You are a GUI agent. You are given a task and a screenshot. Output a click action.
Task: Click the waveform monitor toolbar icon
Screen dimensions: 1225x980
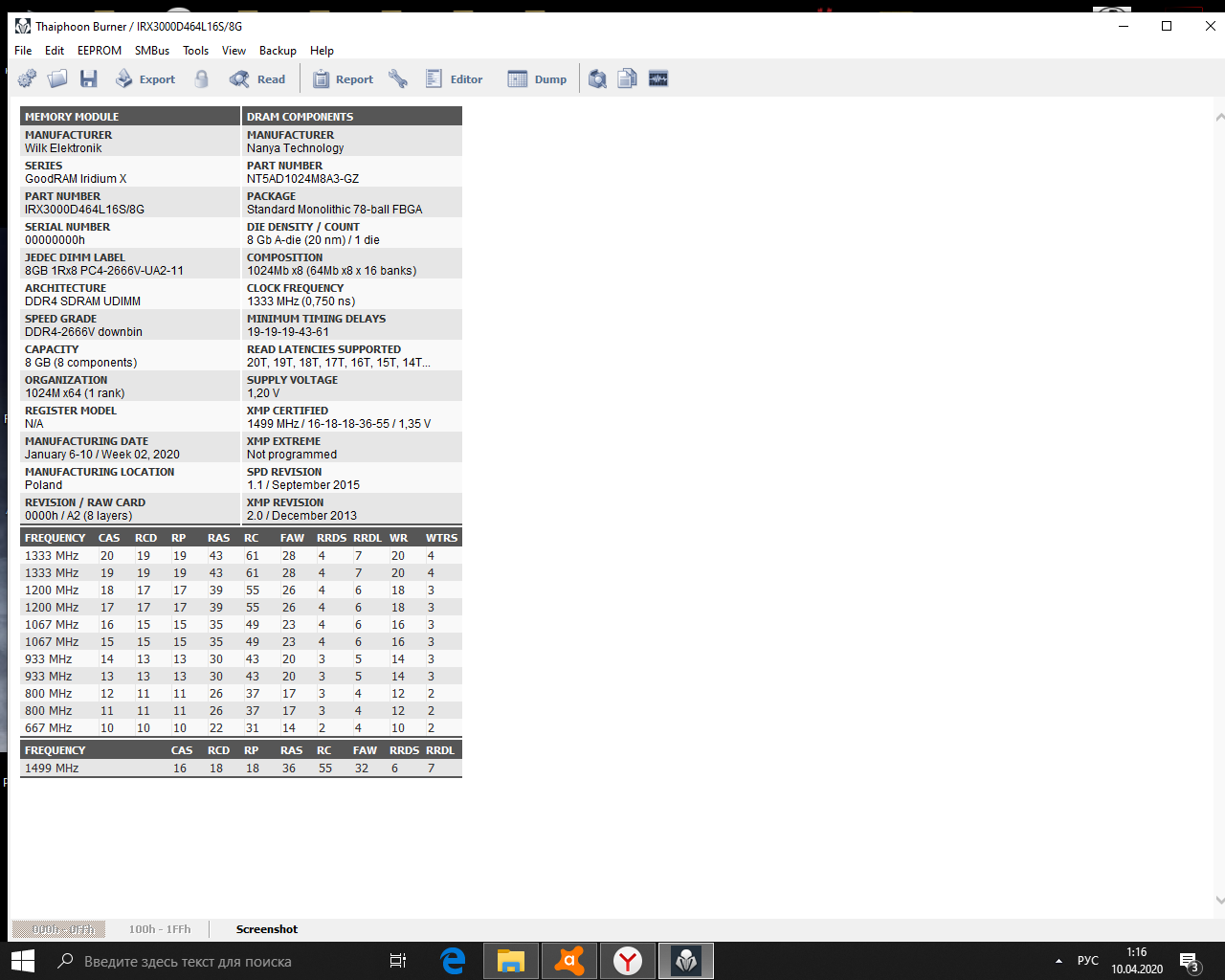click(658, 79)
